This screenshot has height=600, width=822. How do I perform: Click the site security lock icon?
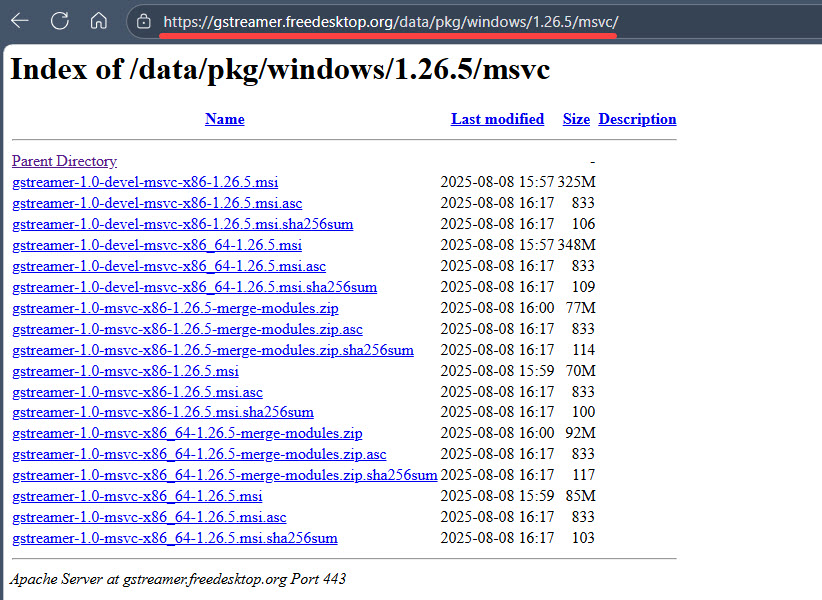point(144,21)
